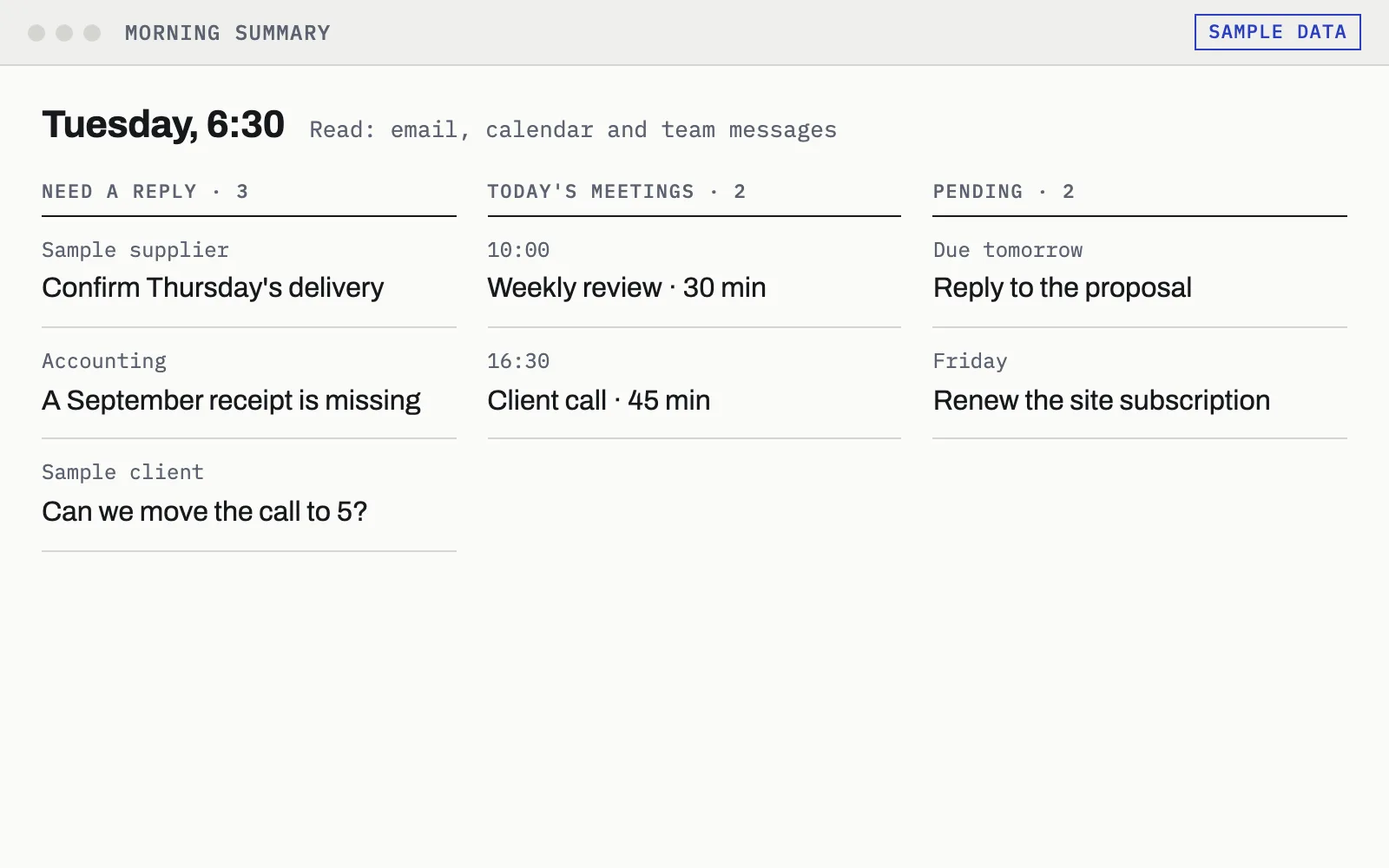Click the 'Friday' due label
Image resolution: width=1389 pixels, height=868 pixels.
[970, 361]
